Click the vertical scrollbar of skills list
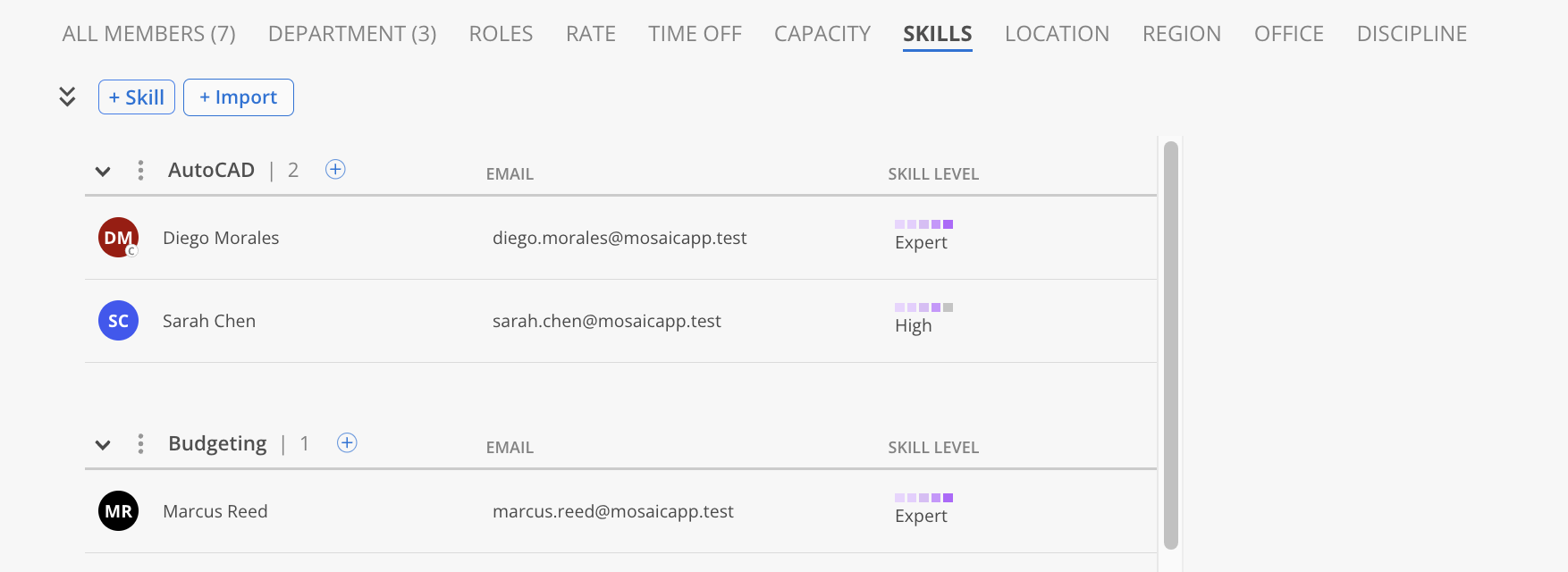The image size is (1568, 572). (x=1171, y=345)
